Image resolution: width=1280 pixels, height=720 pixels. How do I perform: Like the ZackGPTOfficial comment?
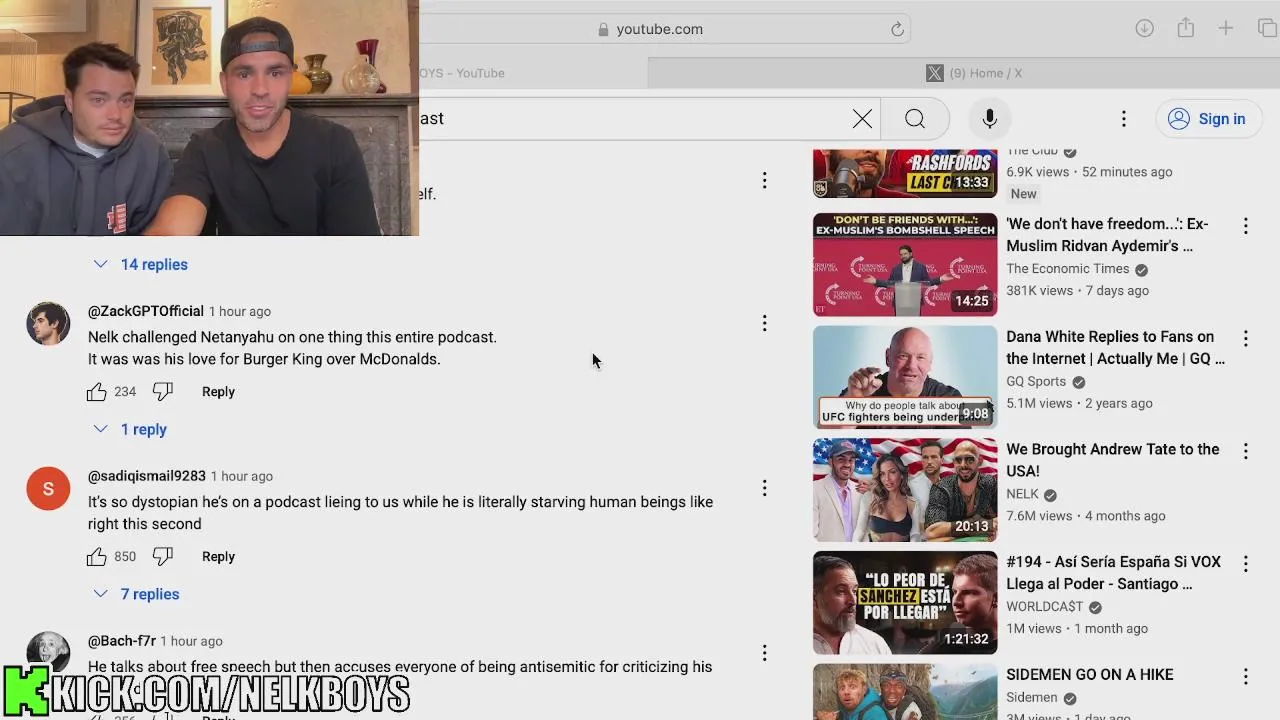click(x=96, y=392)
